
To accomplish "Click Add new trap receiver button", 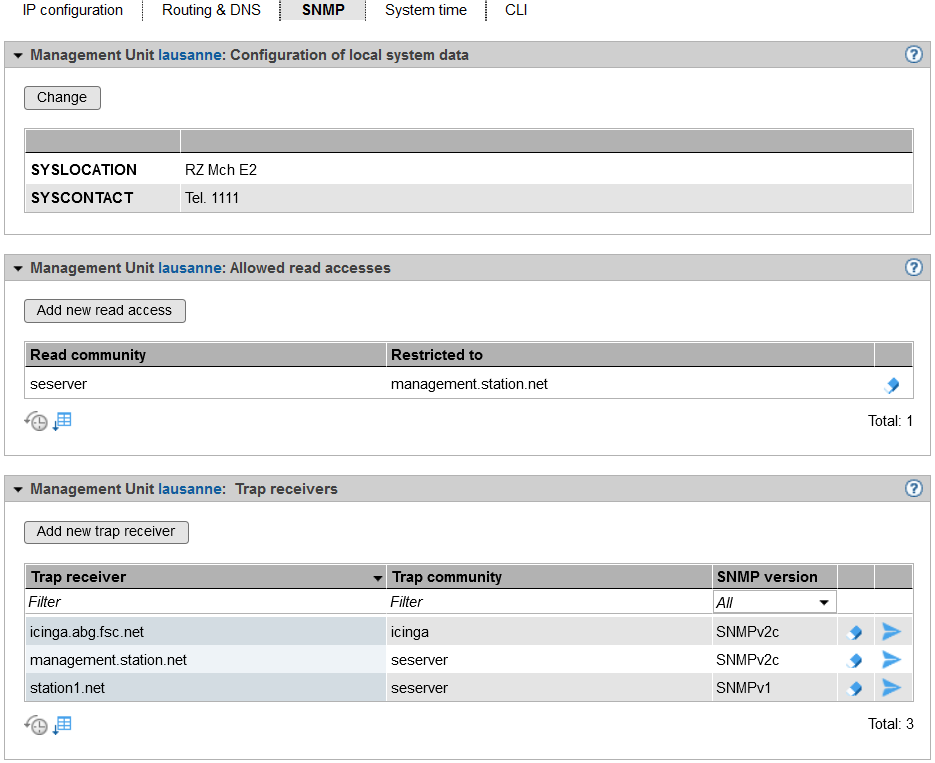I will pos(106,532).
